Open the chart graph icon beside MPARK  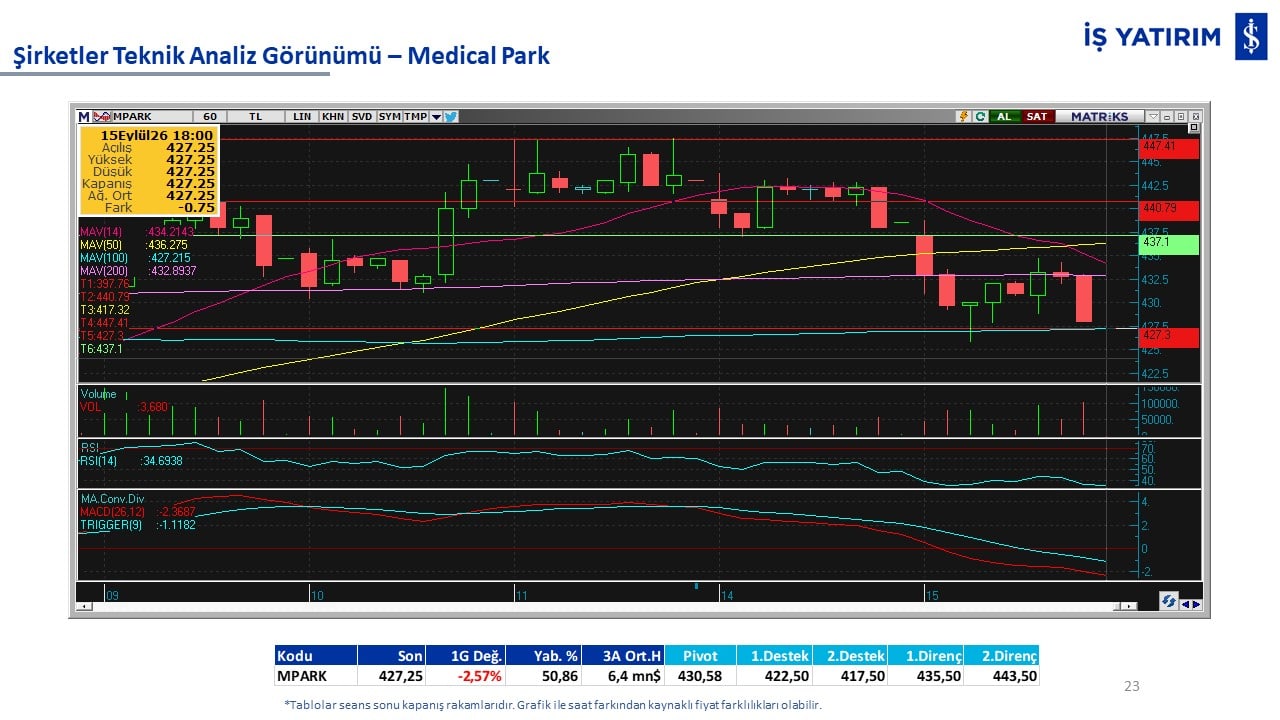point(102,116)
